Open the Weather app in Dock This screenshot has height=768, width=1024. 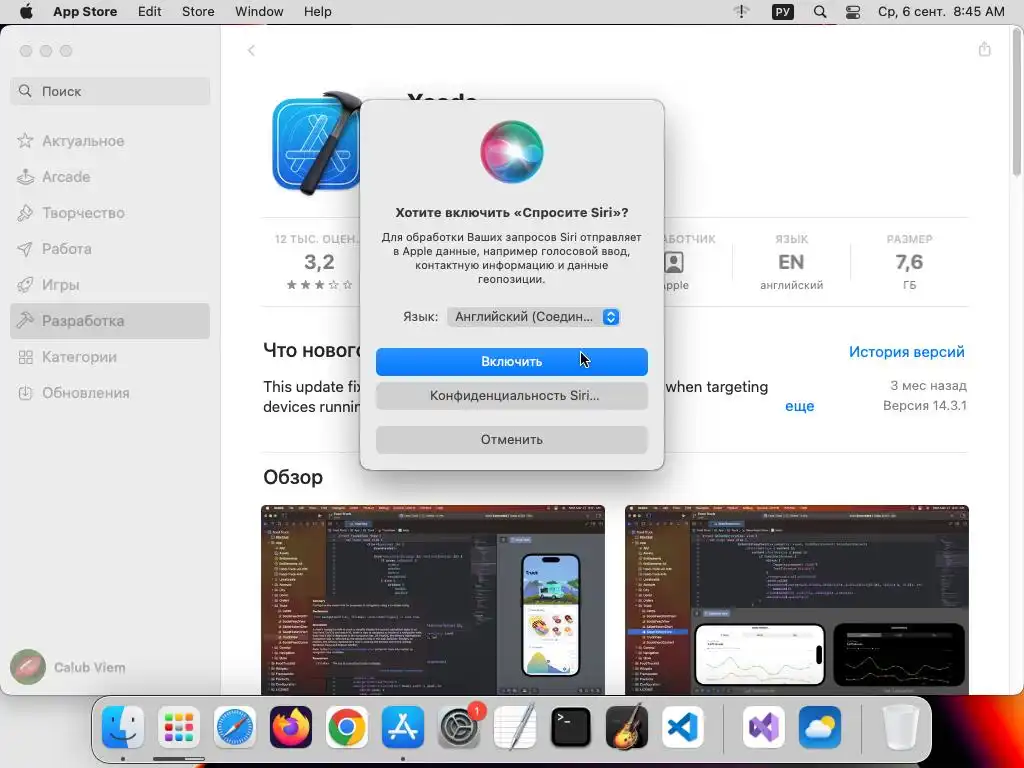[x=820, y=727]
